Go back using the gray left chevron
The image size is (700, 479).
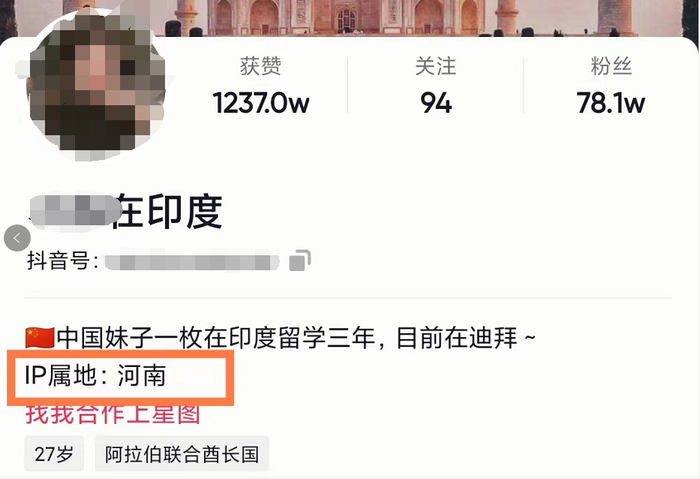point(17,238)
